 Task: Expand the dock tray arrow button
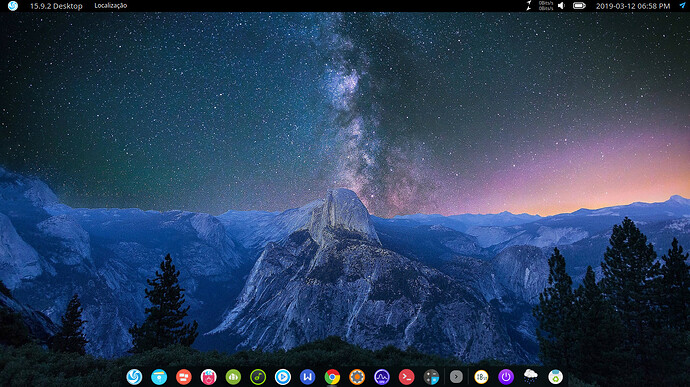456,377
